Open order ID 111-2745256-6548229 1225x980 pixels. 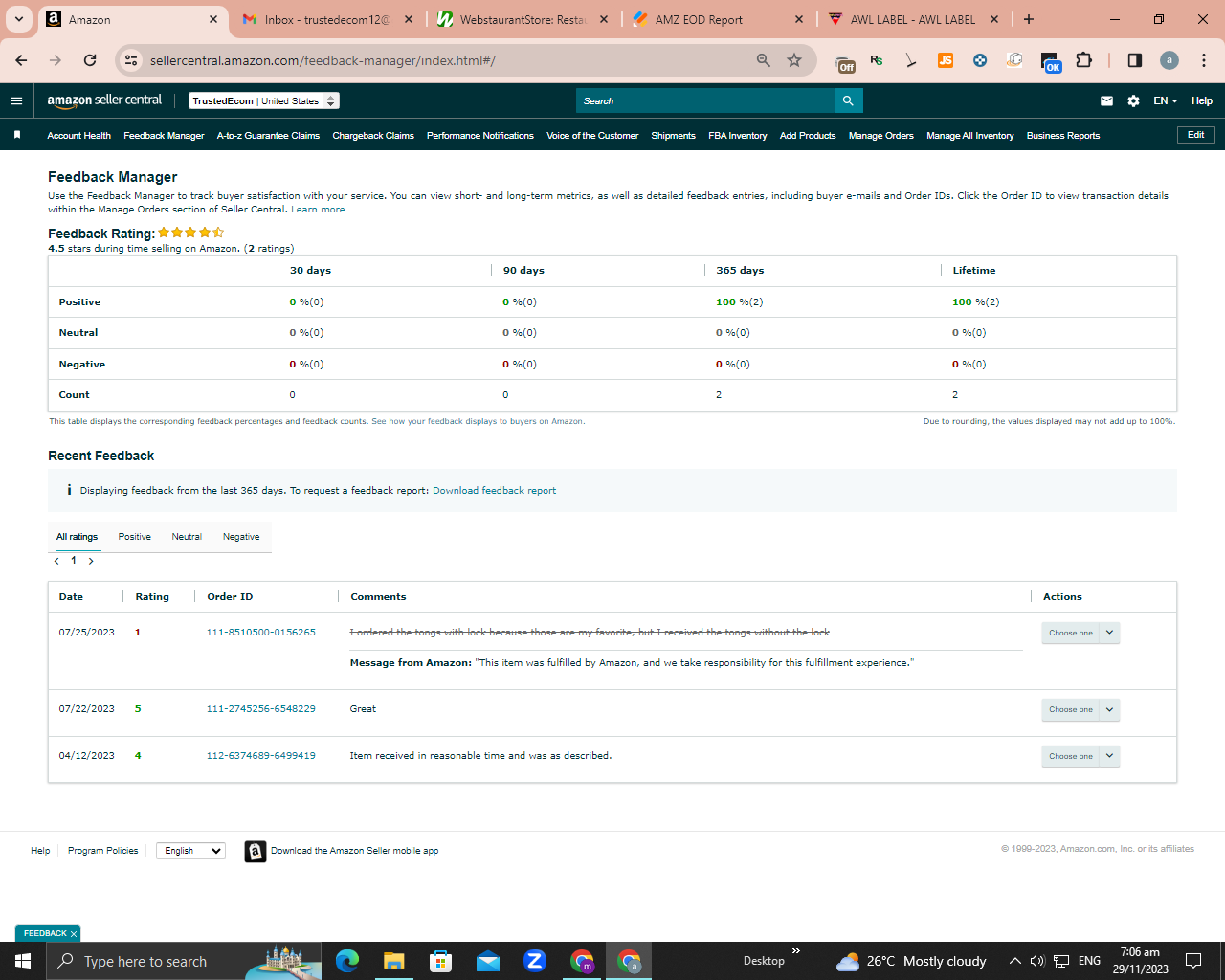pyautogui.click(x=261, y=709)
